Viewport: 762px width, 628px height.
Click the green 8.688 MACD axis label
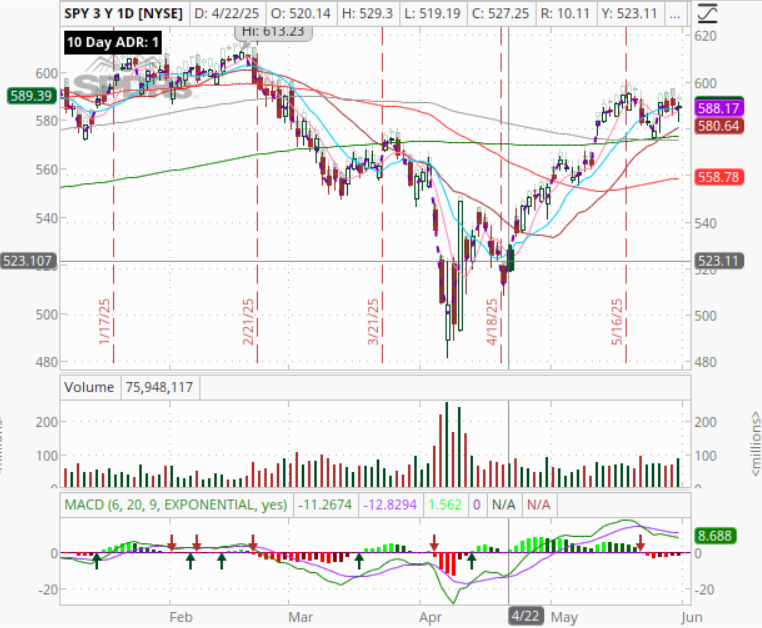714,536
